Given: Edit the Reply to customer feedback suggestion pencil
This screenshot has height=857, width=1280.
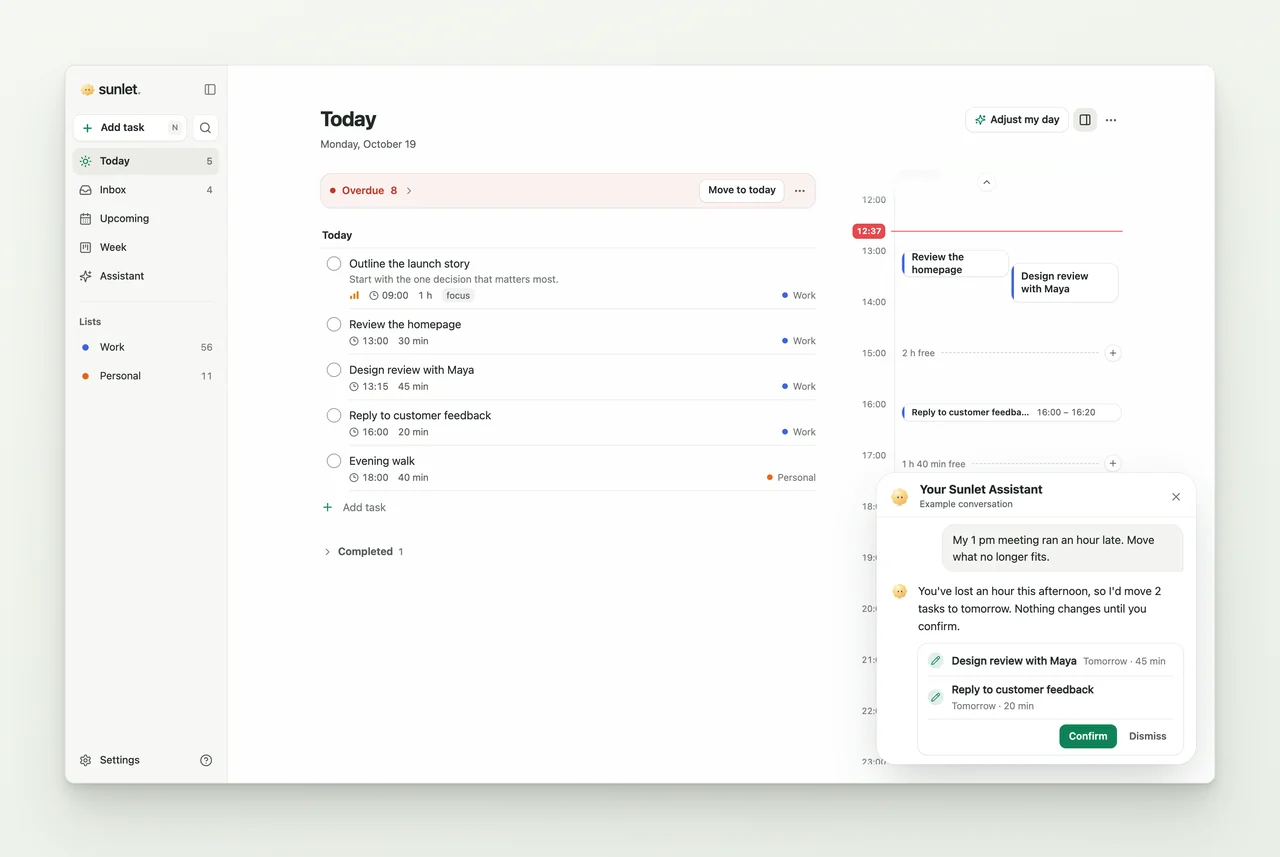Looking at the screenshot, I should [935, 697].
